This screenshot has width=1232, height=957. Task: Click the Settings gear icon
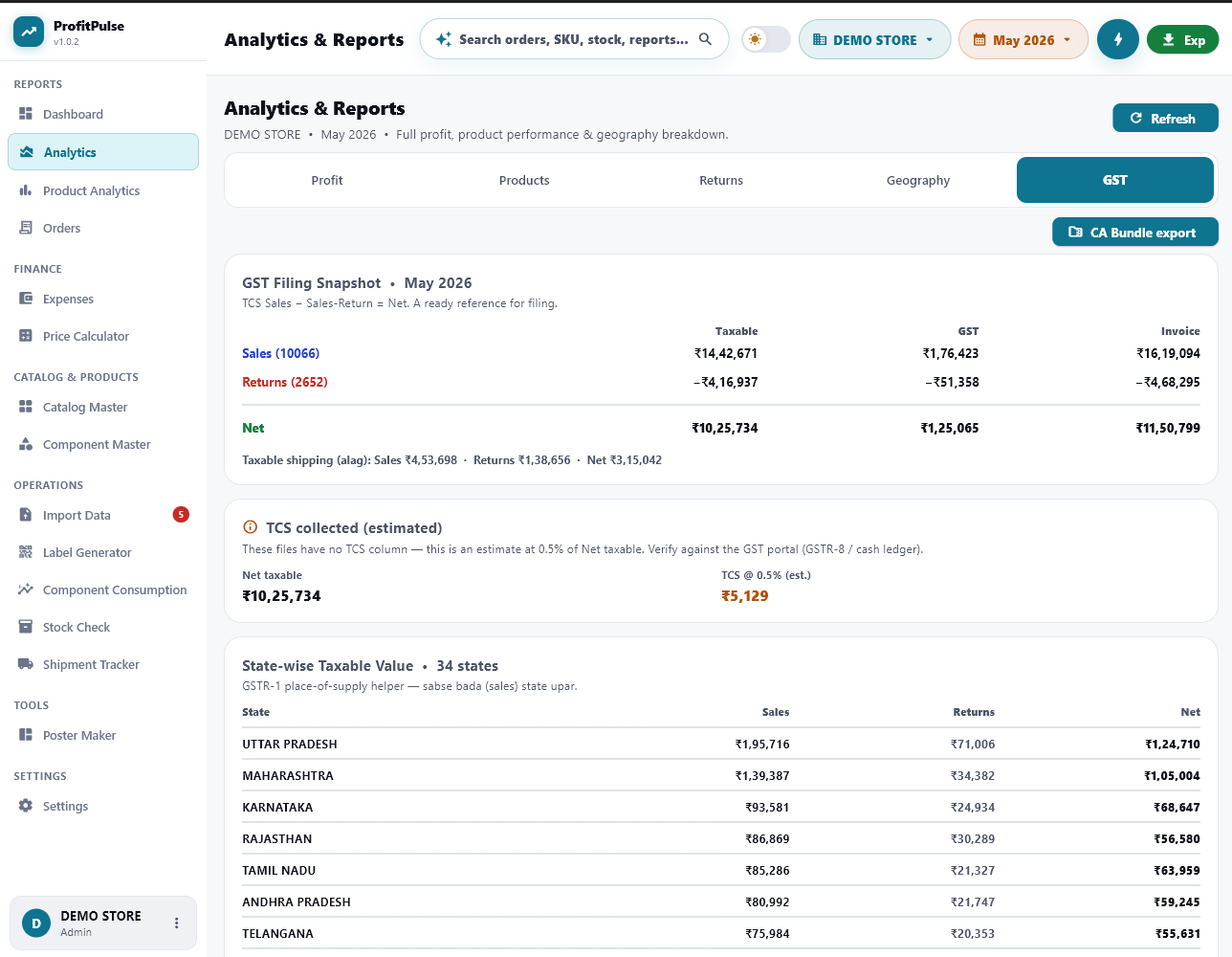(26, 806)
